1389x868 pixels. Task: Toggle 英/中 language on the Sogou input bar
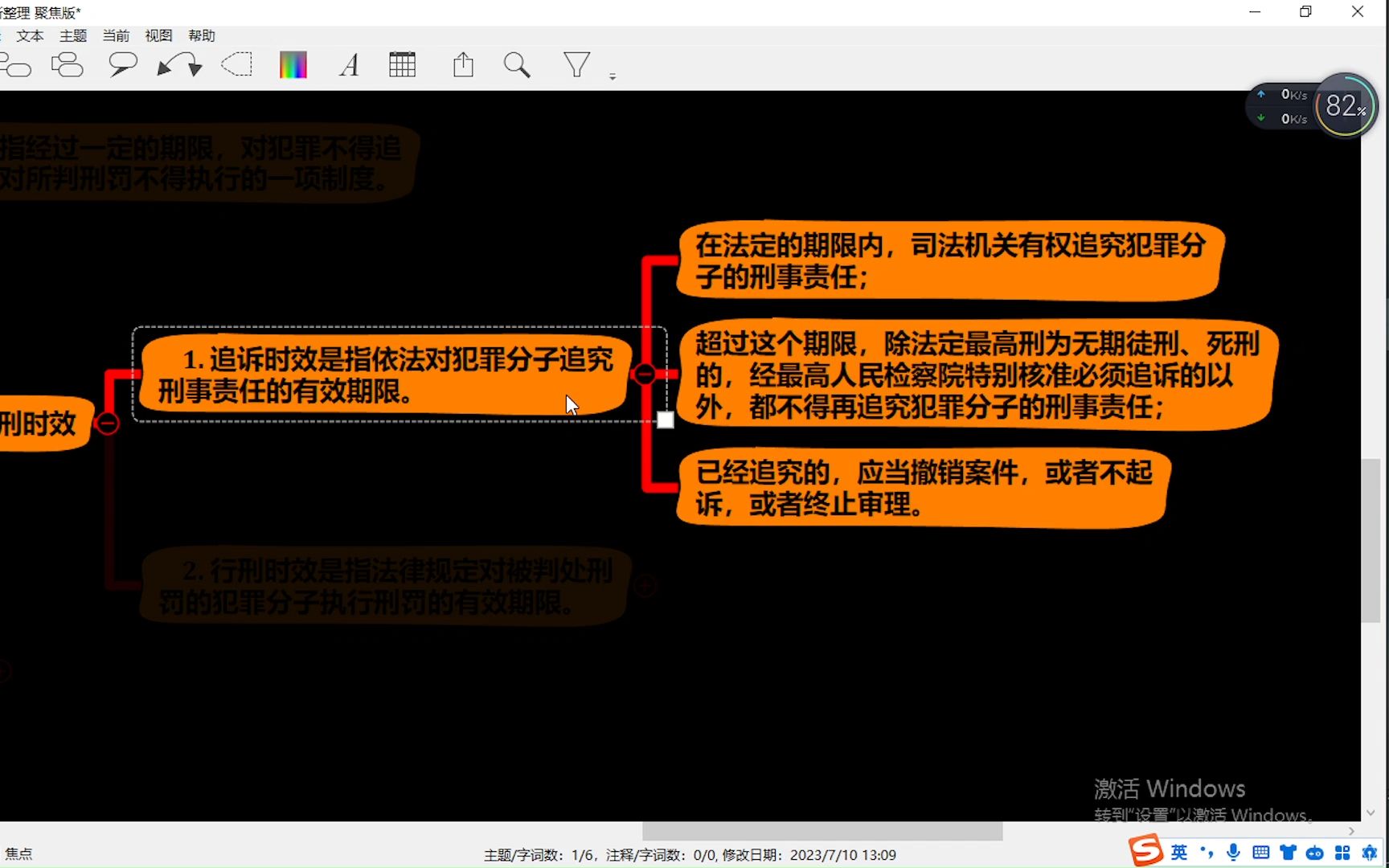pyautogui.click(x=1178, y=853)
